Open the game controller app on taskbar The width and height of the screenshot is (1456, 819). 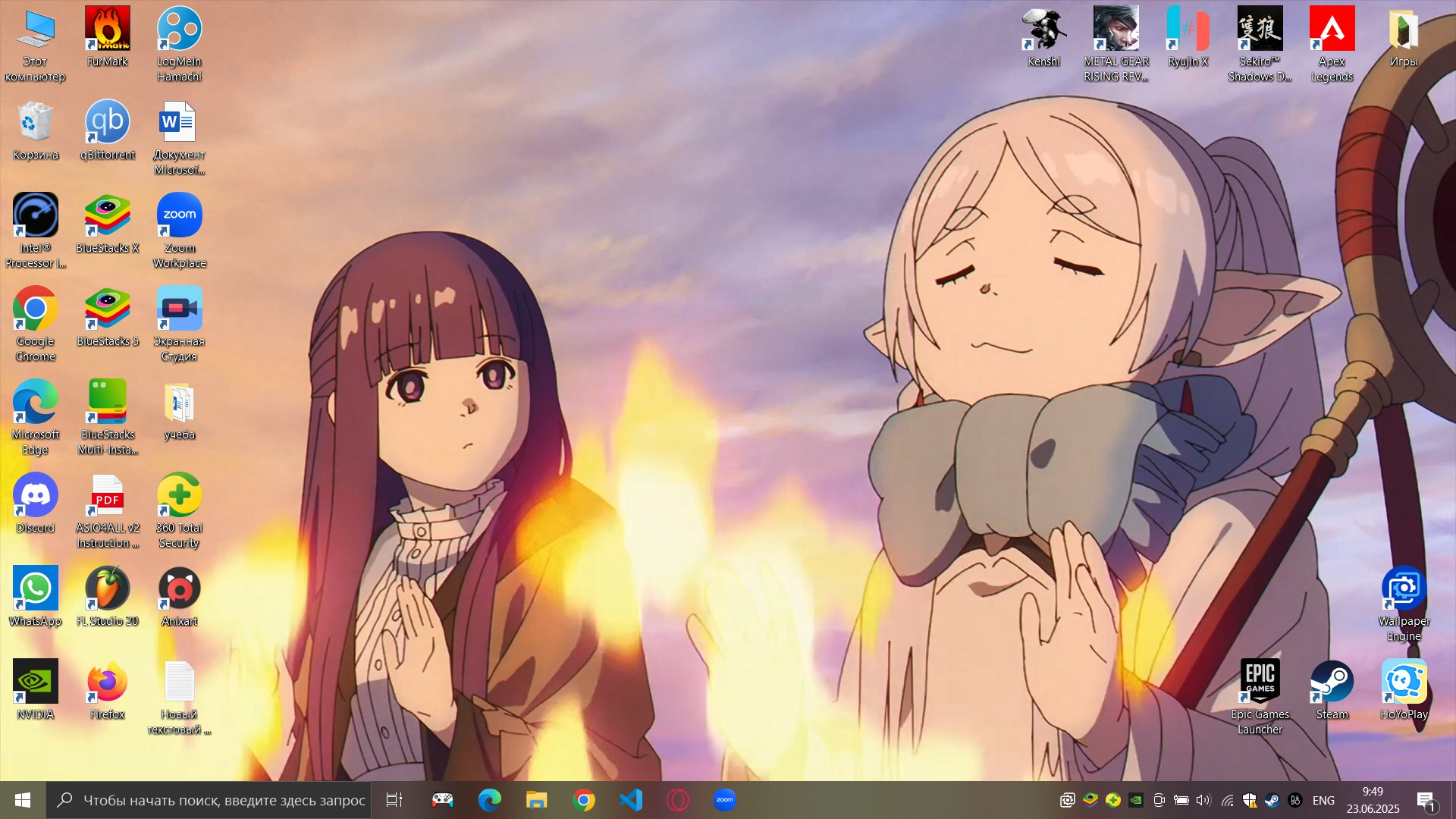pos(442,800)
